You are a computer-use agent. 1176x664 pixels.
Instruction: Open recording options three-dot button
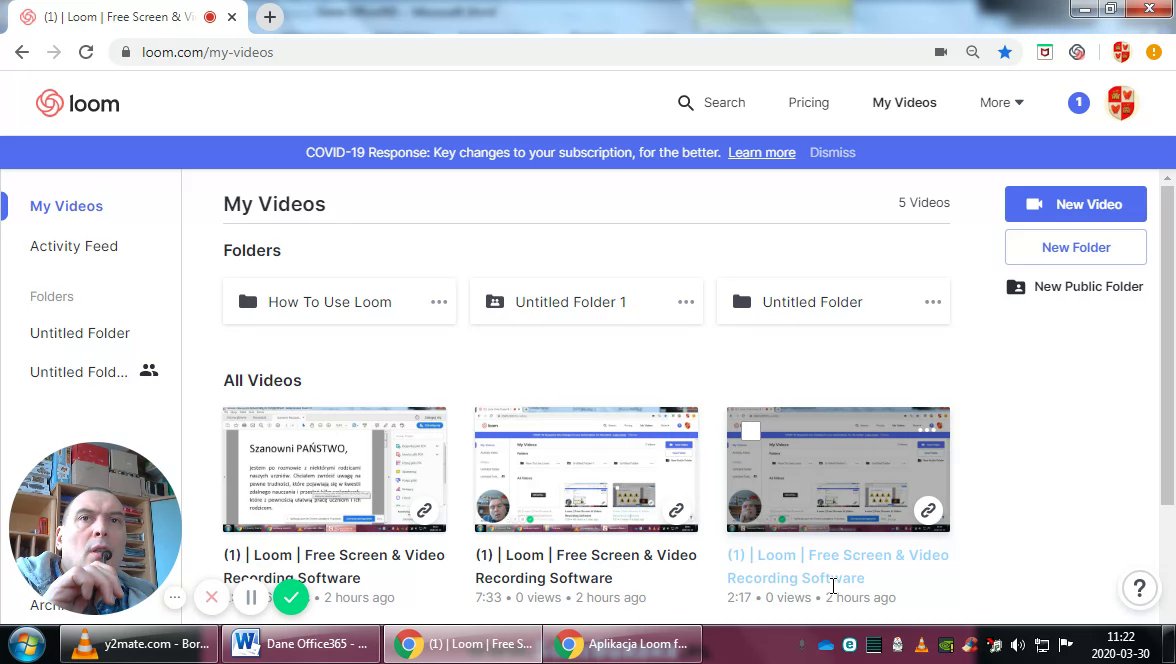coord(175,597)
